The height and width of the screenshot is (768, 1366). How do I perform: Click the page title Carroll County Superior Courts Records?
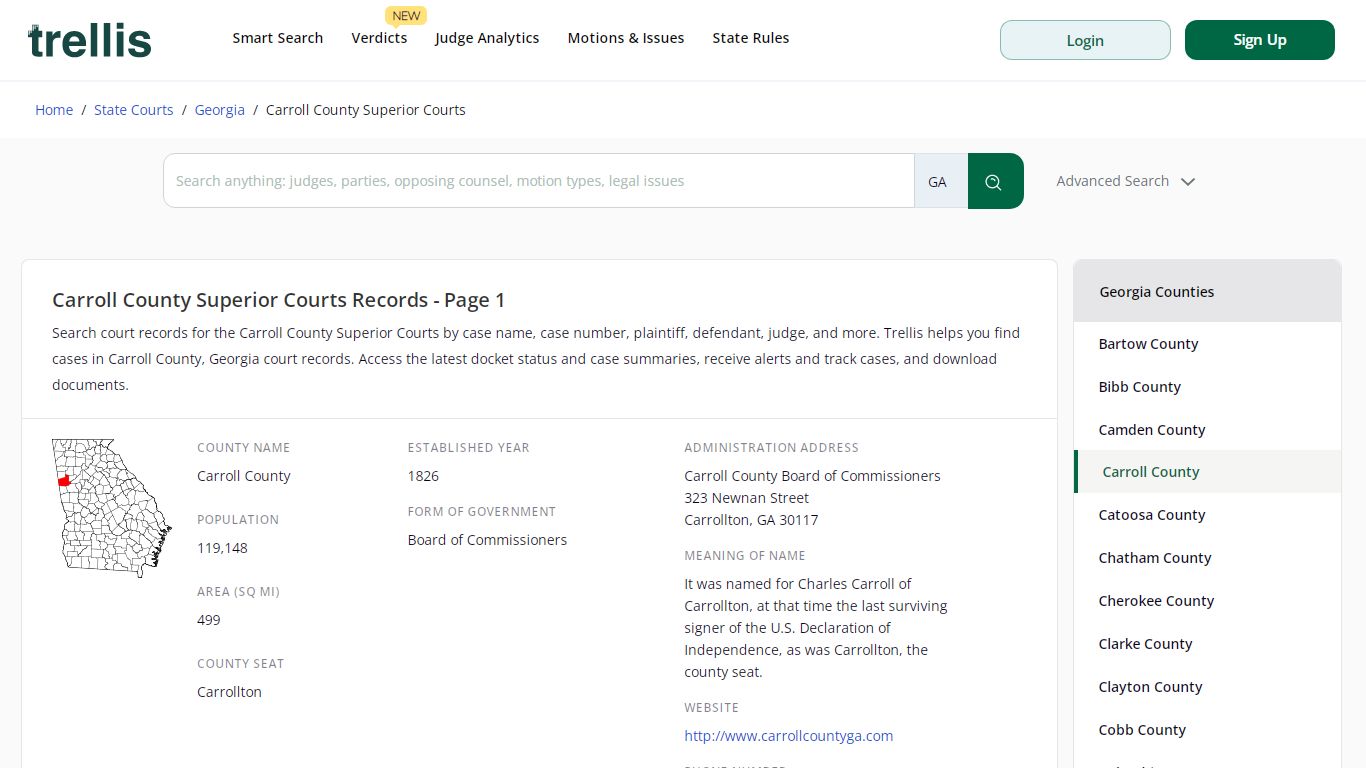coord(278,300)
